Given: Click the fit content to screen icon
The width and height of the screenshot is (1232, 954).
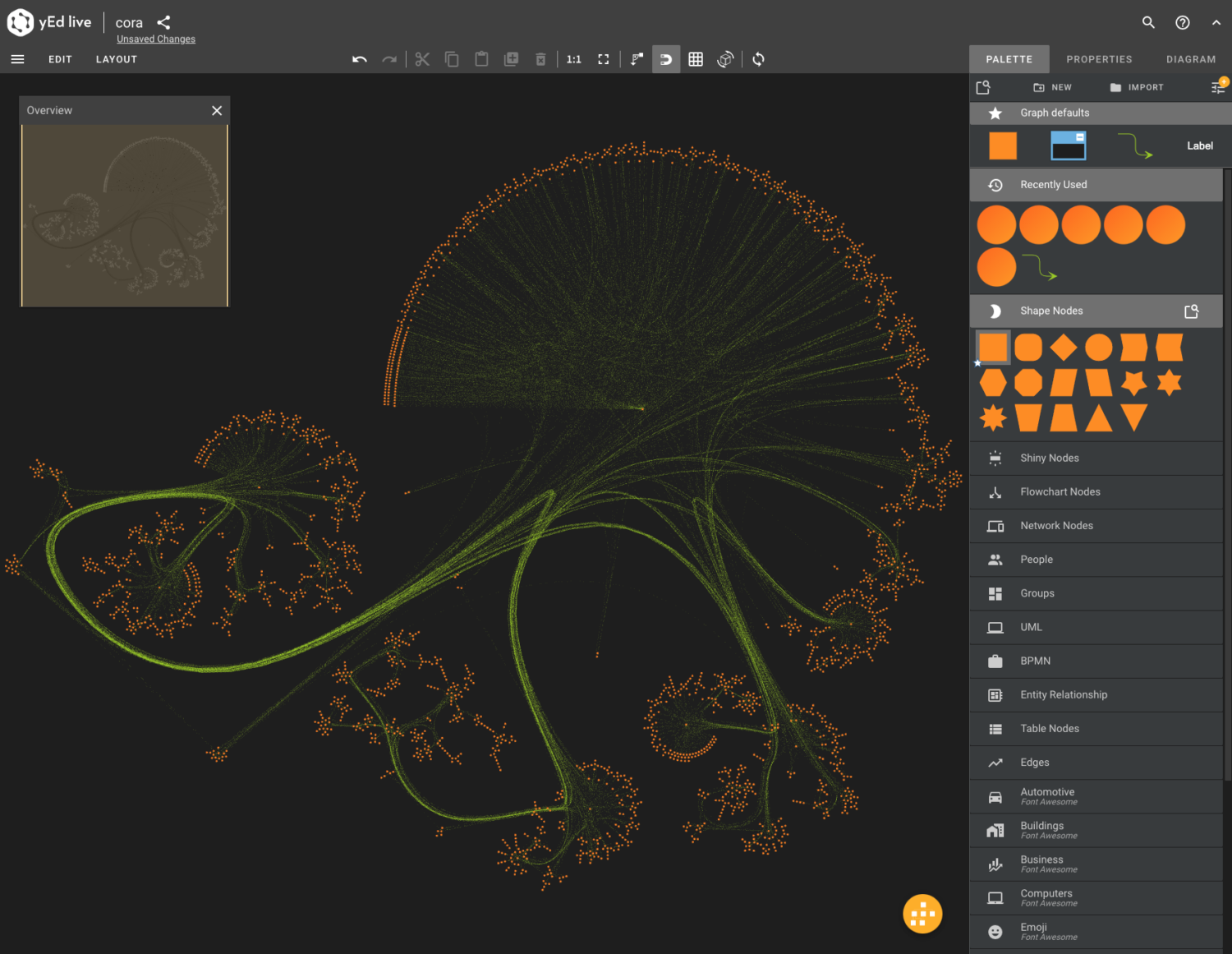Looking at the screenshot, I should click(604, 59).
